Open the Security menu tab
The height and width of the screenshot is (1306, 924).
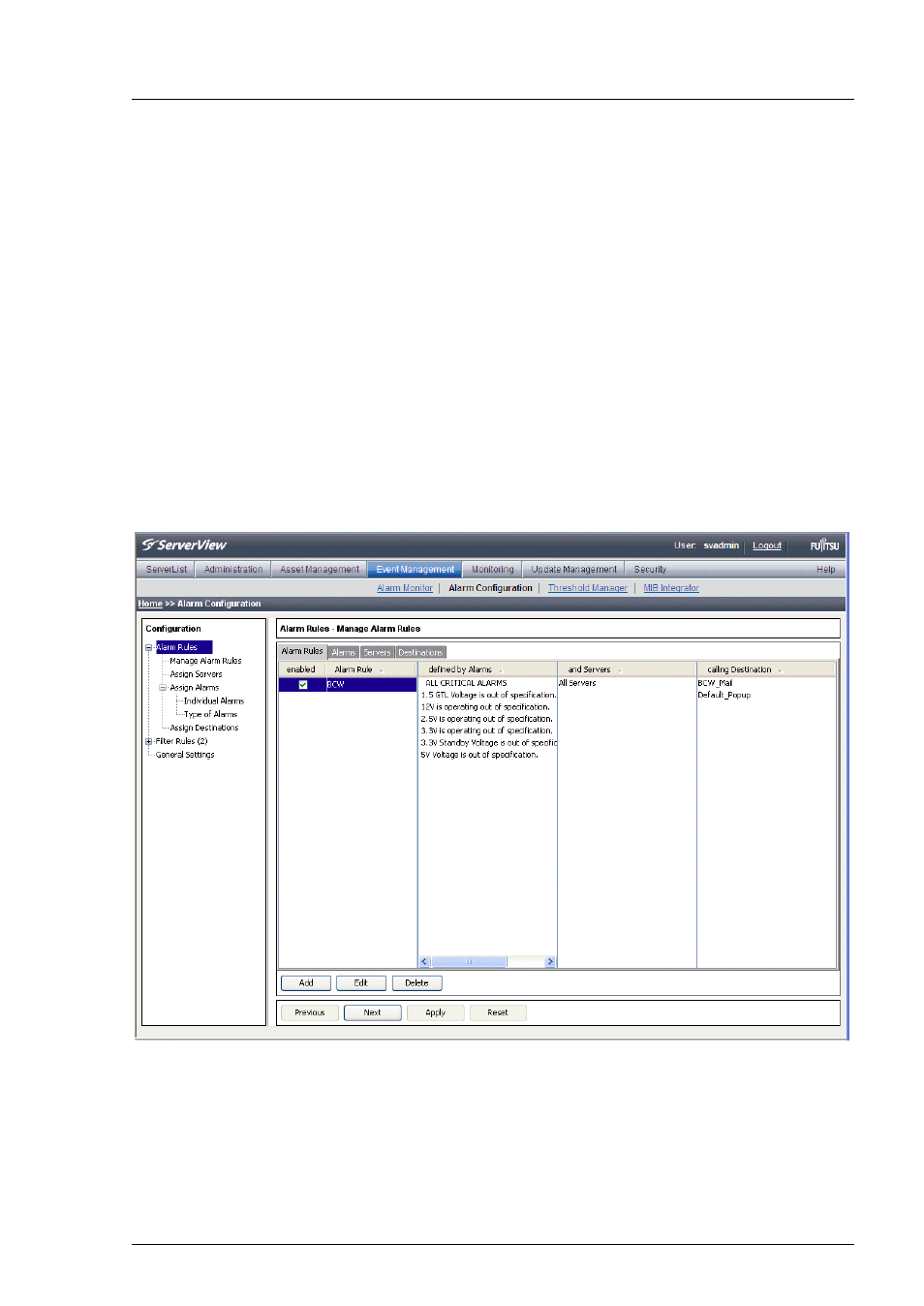650,570
